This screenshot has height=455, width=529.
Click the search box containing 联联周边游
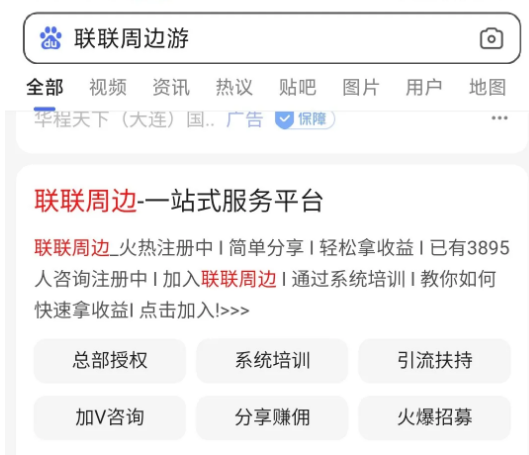[272, 38]
